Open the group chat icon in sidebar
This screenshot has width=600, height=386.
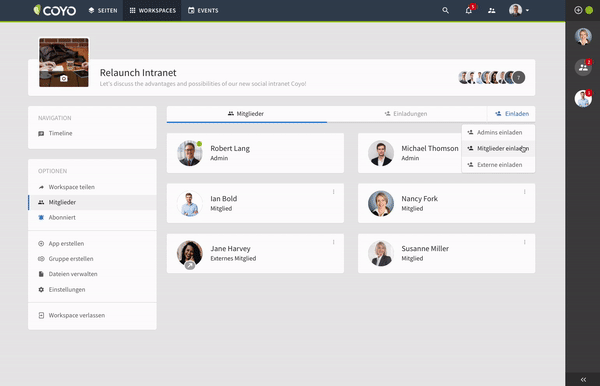(x=583, y=67)
